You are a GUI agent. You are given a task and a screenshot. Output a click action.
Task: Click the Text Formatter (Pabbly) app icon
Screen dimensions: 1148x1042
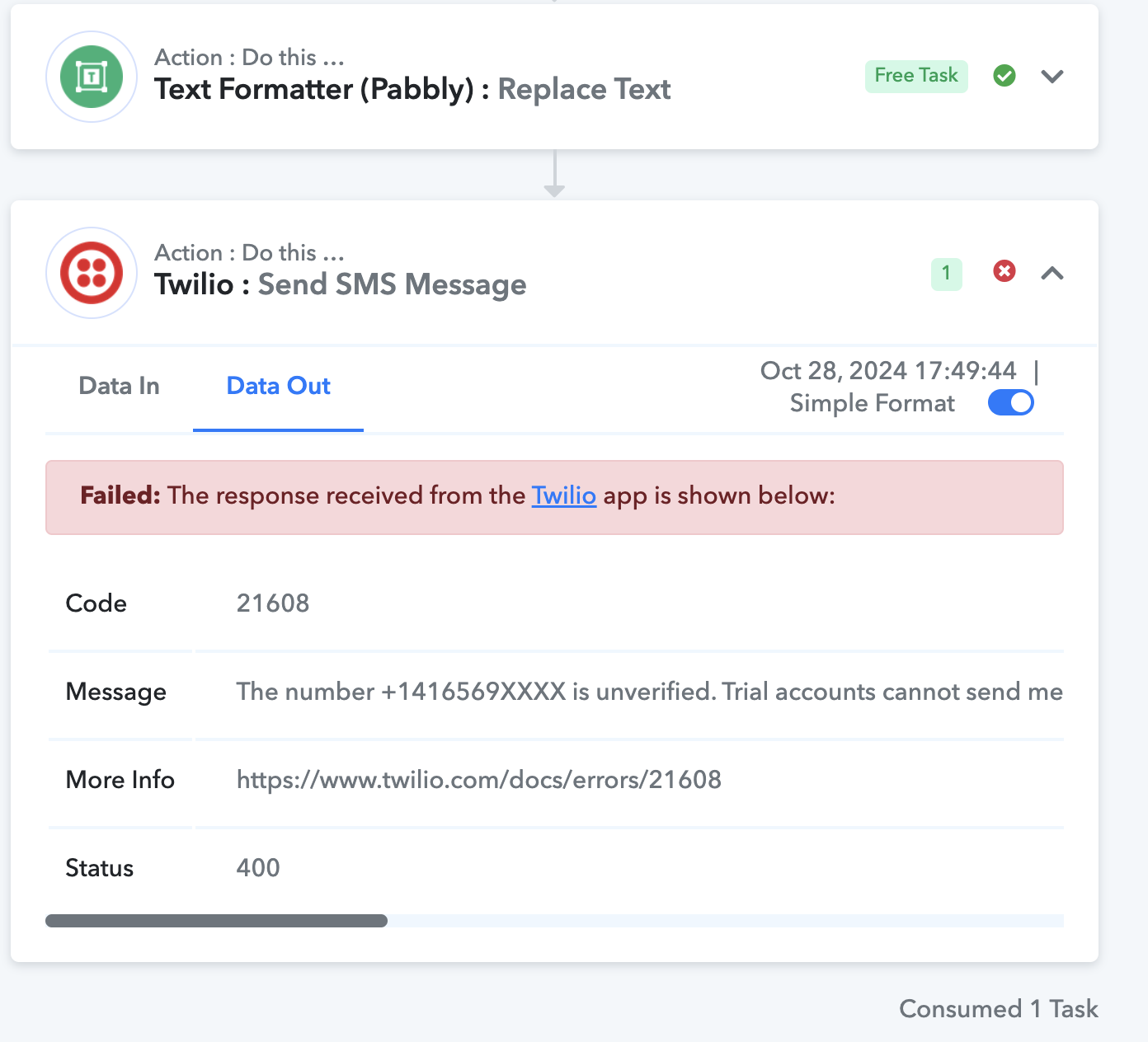pyautogui.click(x=92, y=77)
